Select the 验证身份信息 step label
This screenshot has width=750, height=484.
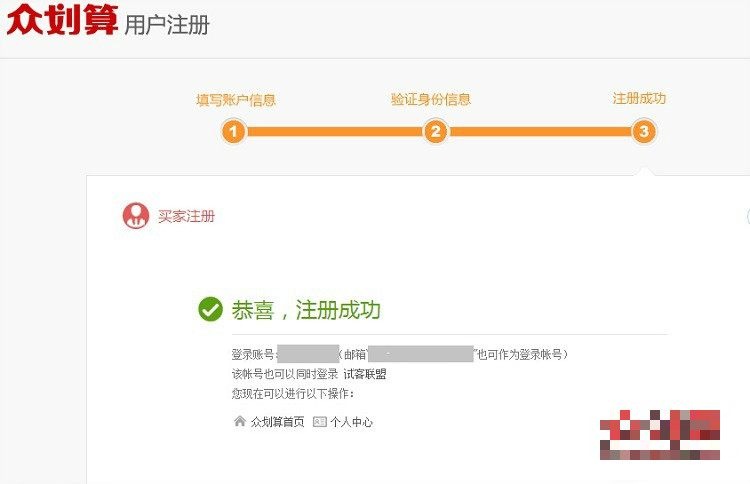pyautogui.click(x=431, y=100)
